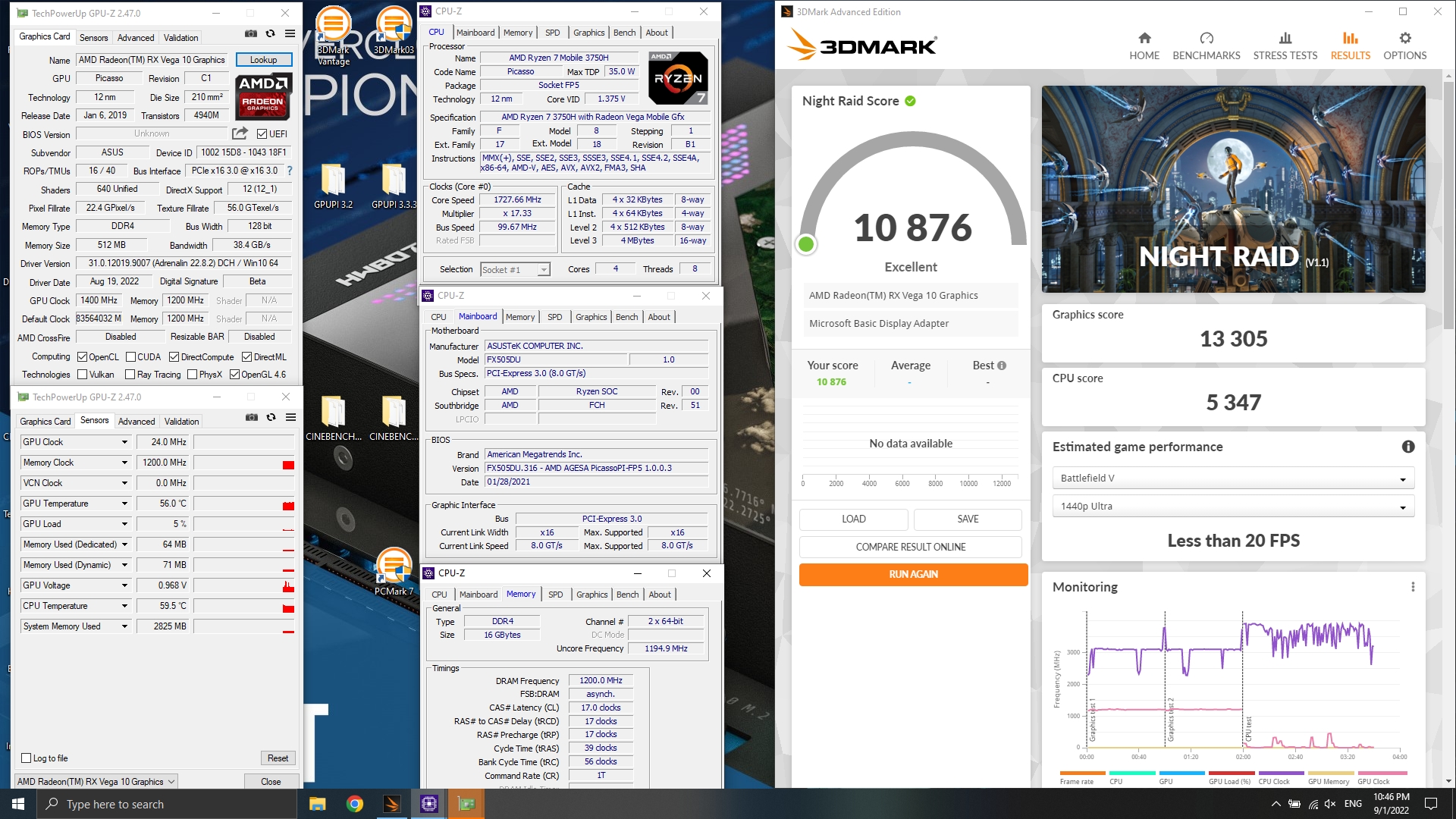Expand Memory Clock sensor dropdown
Screen dimensions: 1456x819
coord(124,463)
